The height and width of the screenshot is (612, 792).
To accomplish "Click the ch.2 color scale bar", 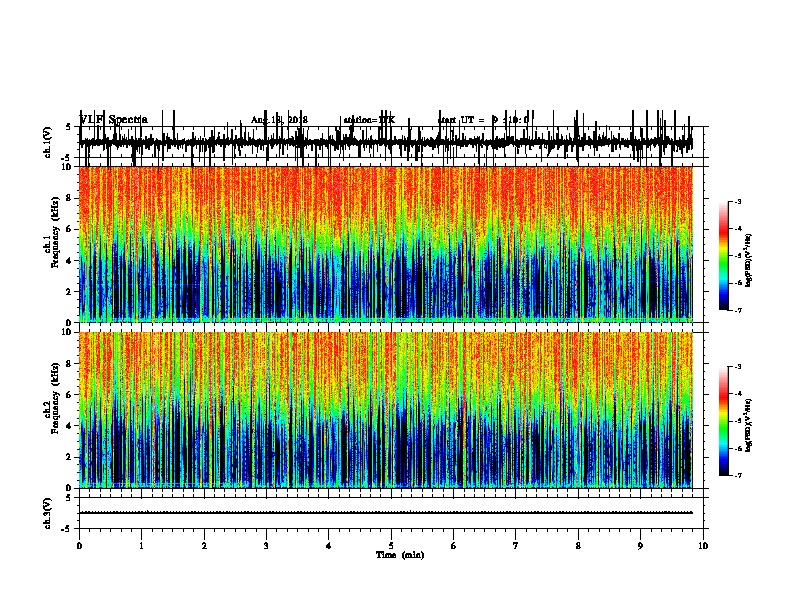I will point(724,421).
